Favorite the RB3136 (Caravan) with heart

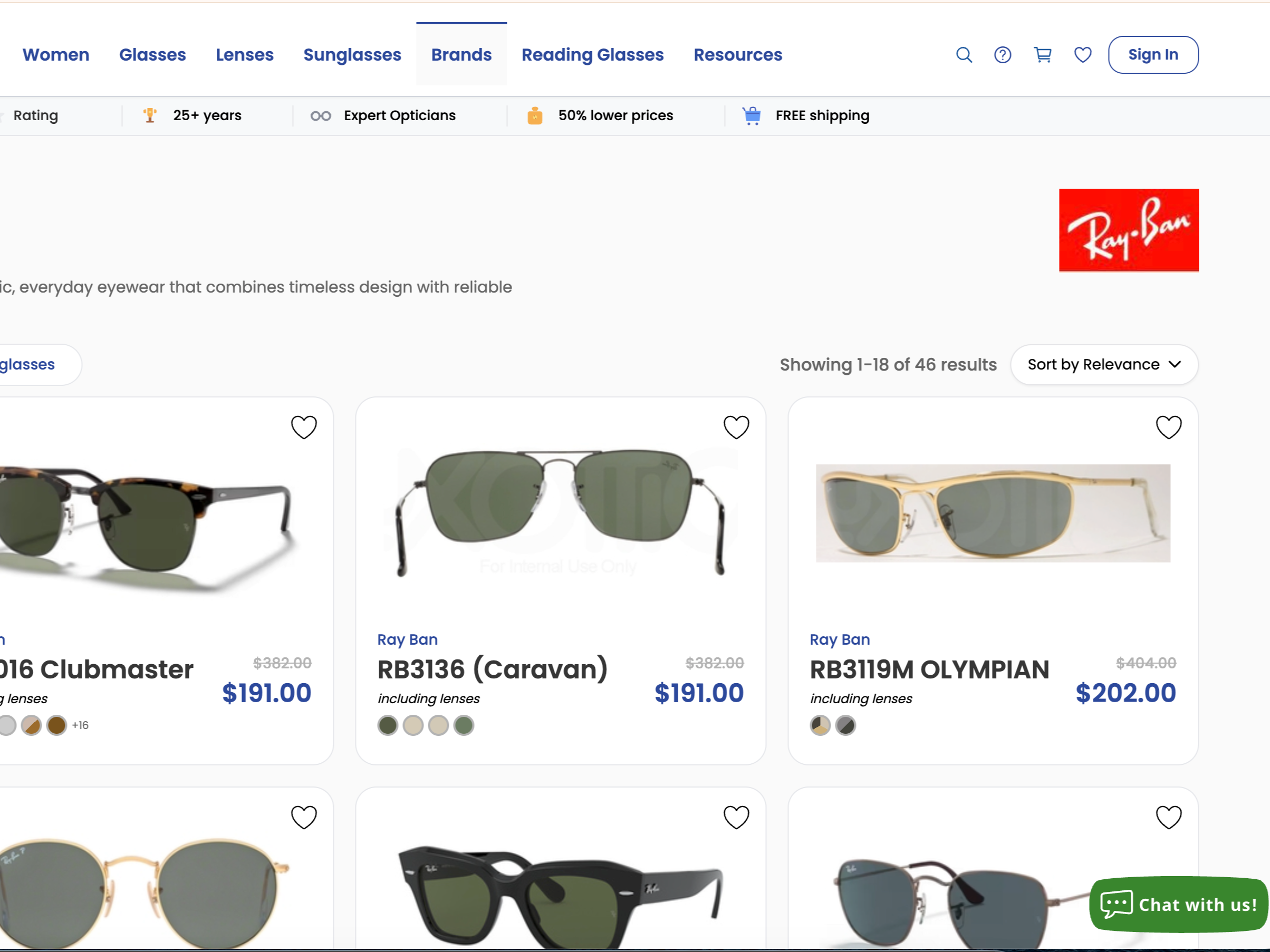pyautogui.click(x=736, y=428)
